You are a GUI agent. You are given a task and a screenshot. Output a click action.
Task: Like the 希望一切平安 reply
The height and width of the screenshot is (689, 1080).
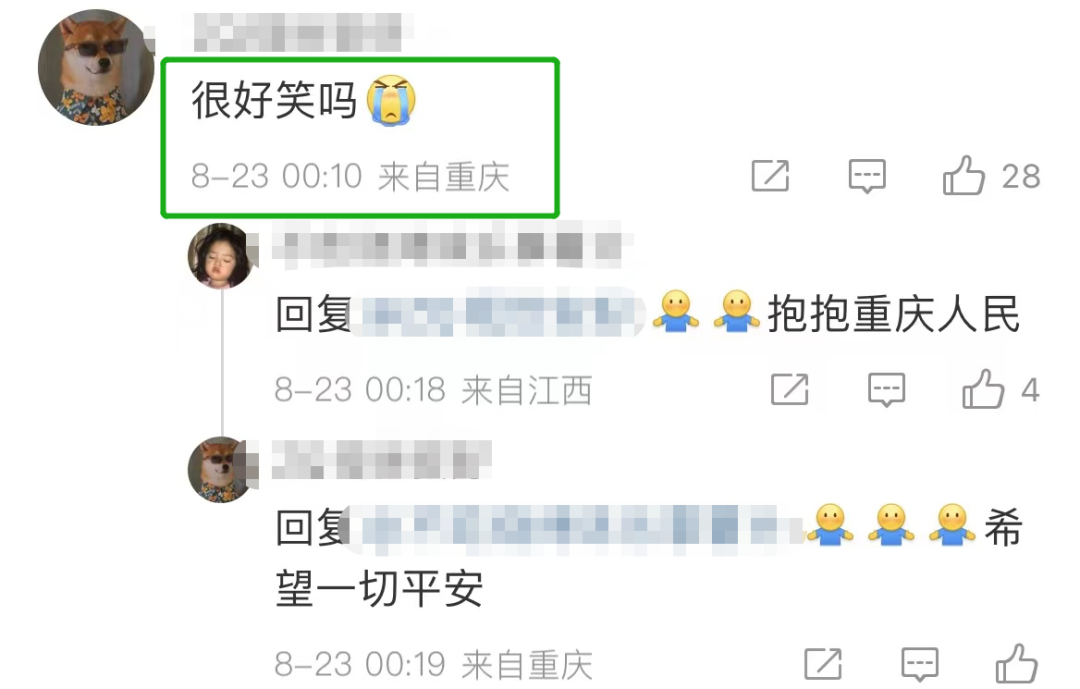[x=1017, y=664]
